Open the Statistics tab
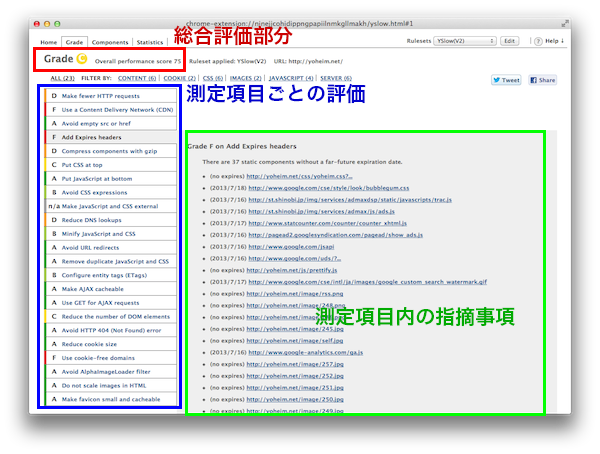 click(x=150, y=42)
